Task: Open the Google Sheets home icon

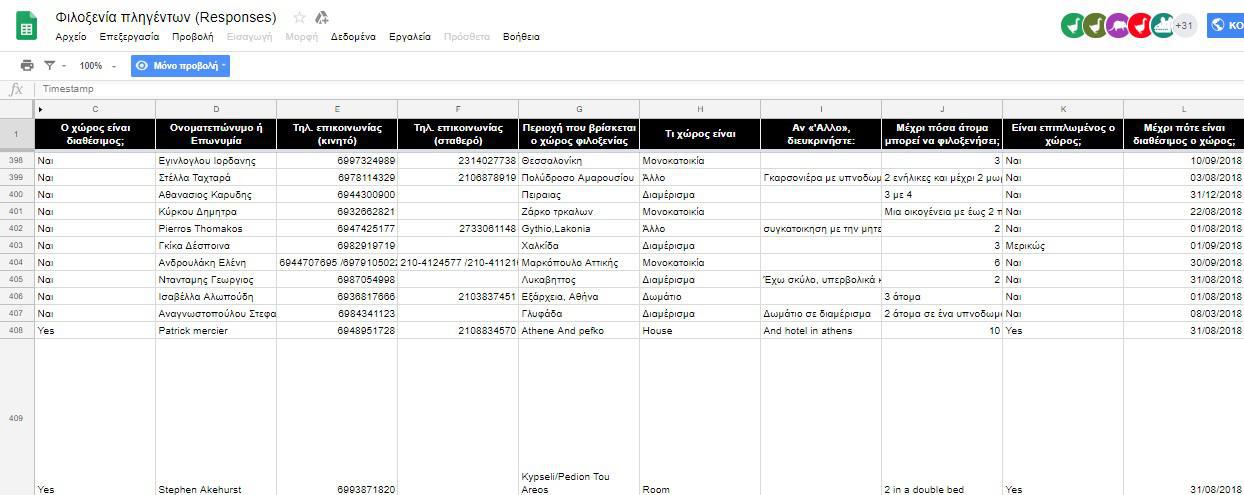Action: [x=27, y=26]
